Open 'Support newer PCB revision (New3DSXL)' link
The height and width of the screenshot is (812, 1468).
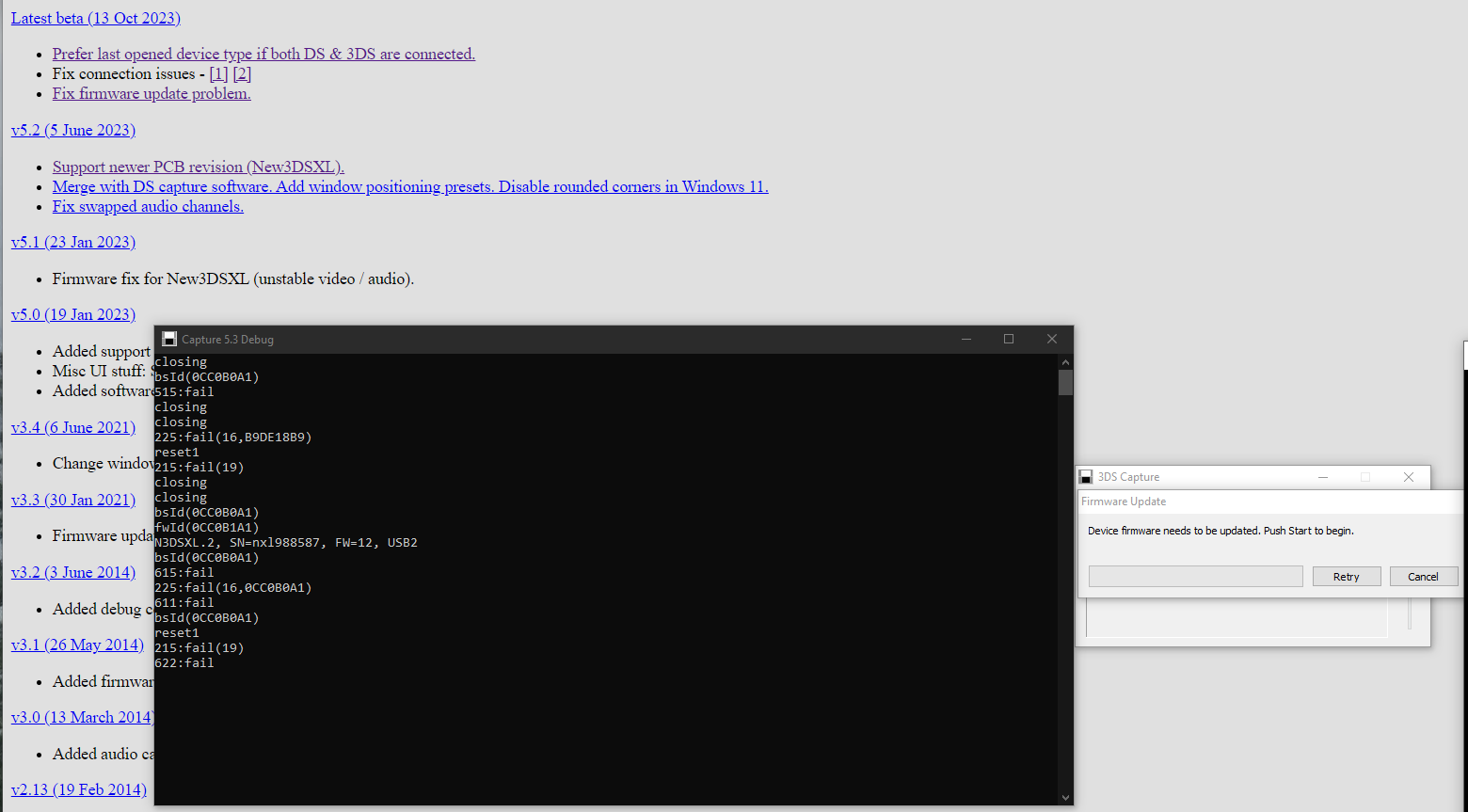[199, 167]
